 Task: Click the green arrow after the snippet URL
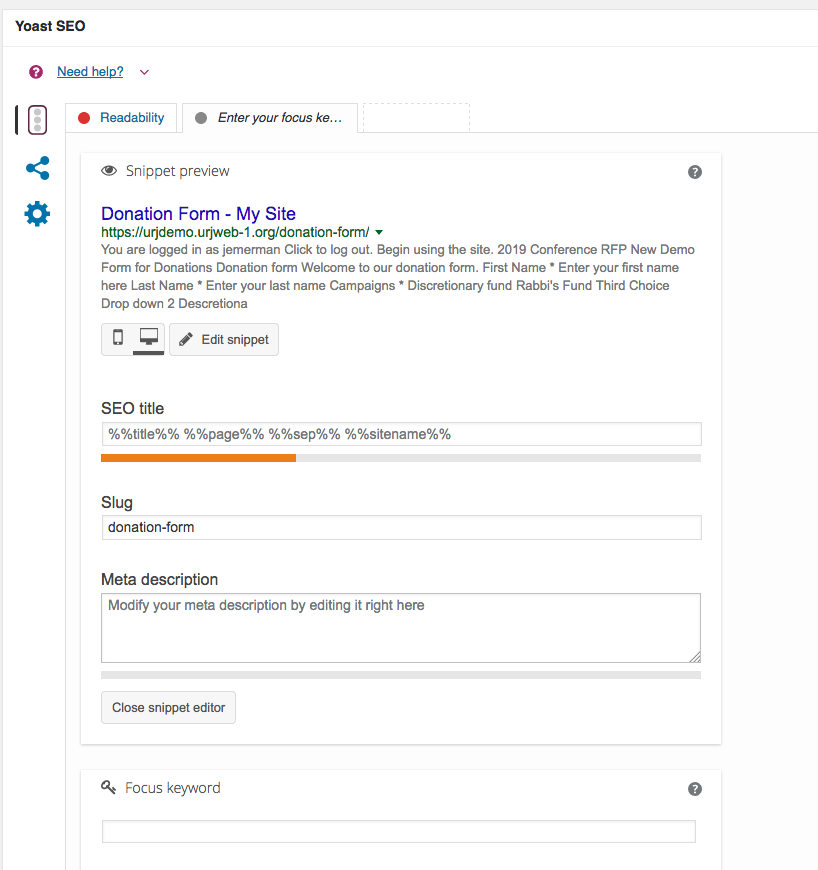point(379,232)
